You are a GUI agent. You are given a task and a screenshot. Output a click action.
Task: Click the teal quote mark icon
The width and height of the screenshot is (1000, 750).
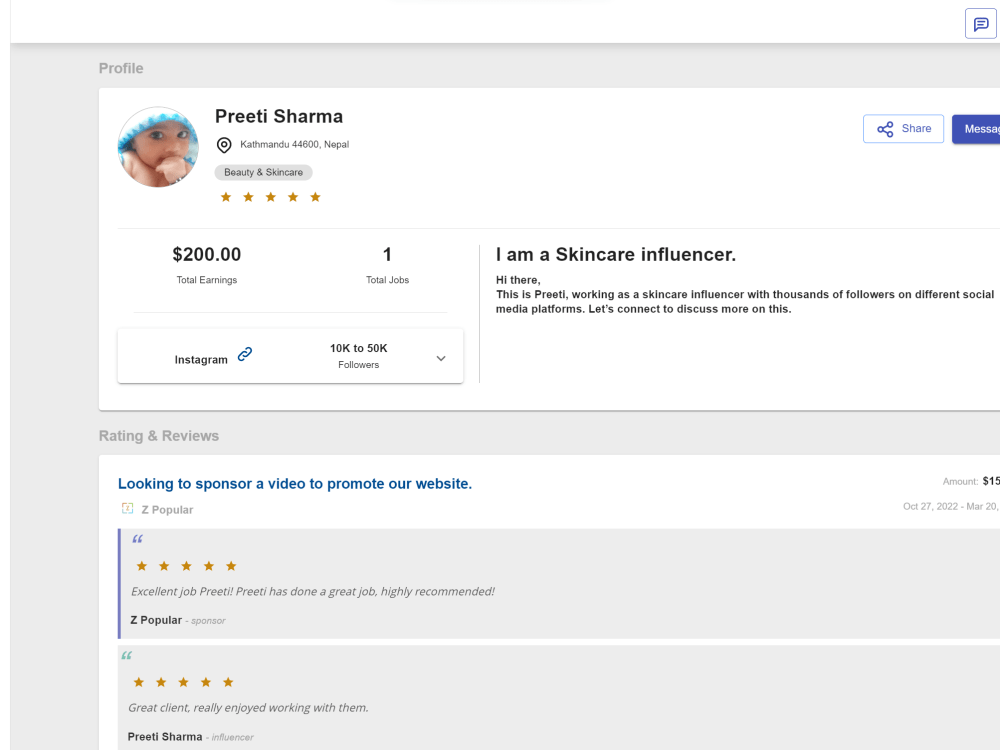tap(126, 656)
